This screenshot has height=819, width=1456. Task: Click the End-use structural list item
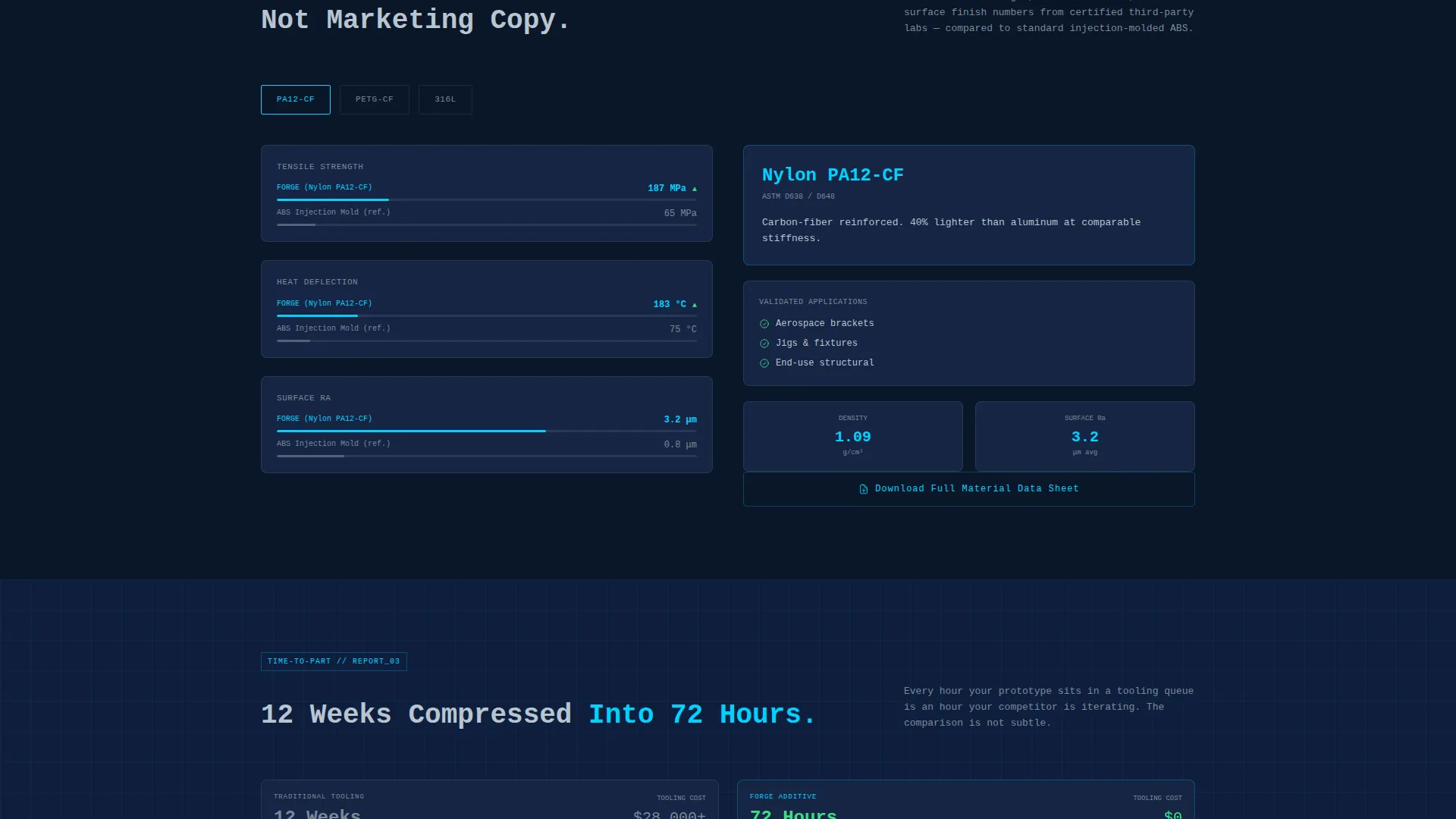[x=817, y=363]
